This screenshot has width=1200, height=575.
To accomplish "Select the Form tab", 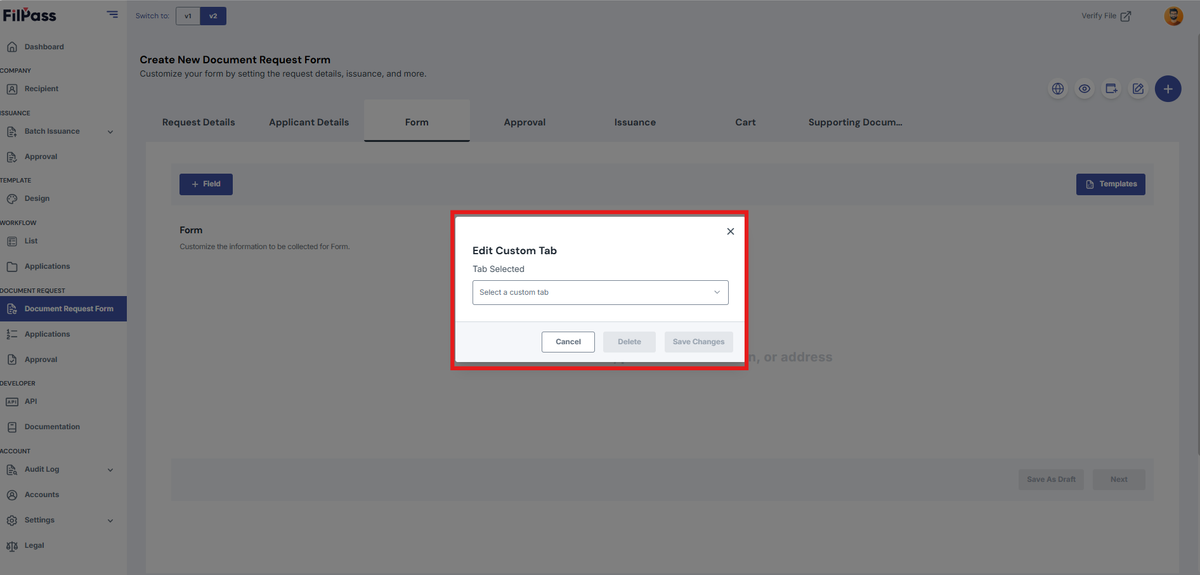I will (417, 122).
